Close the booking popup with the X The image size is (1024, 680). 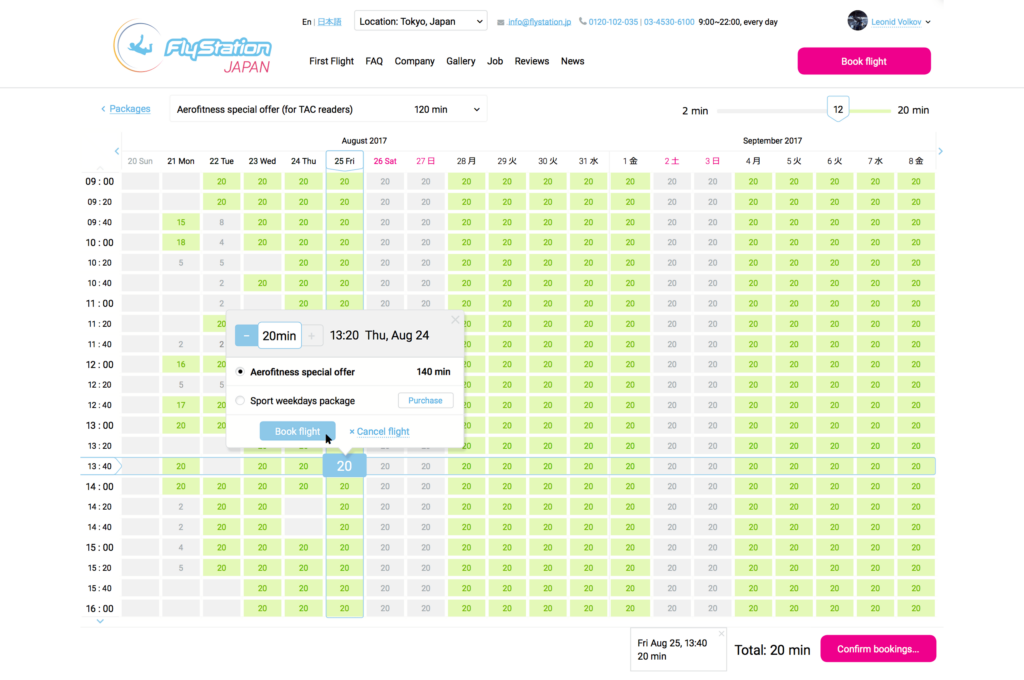click(x=456, y=320)
